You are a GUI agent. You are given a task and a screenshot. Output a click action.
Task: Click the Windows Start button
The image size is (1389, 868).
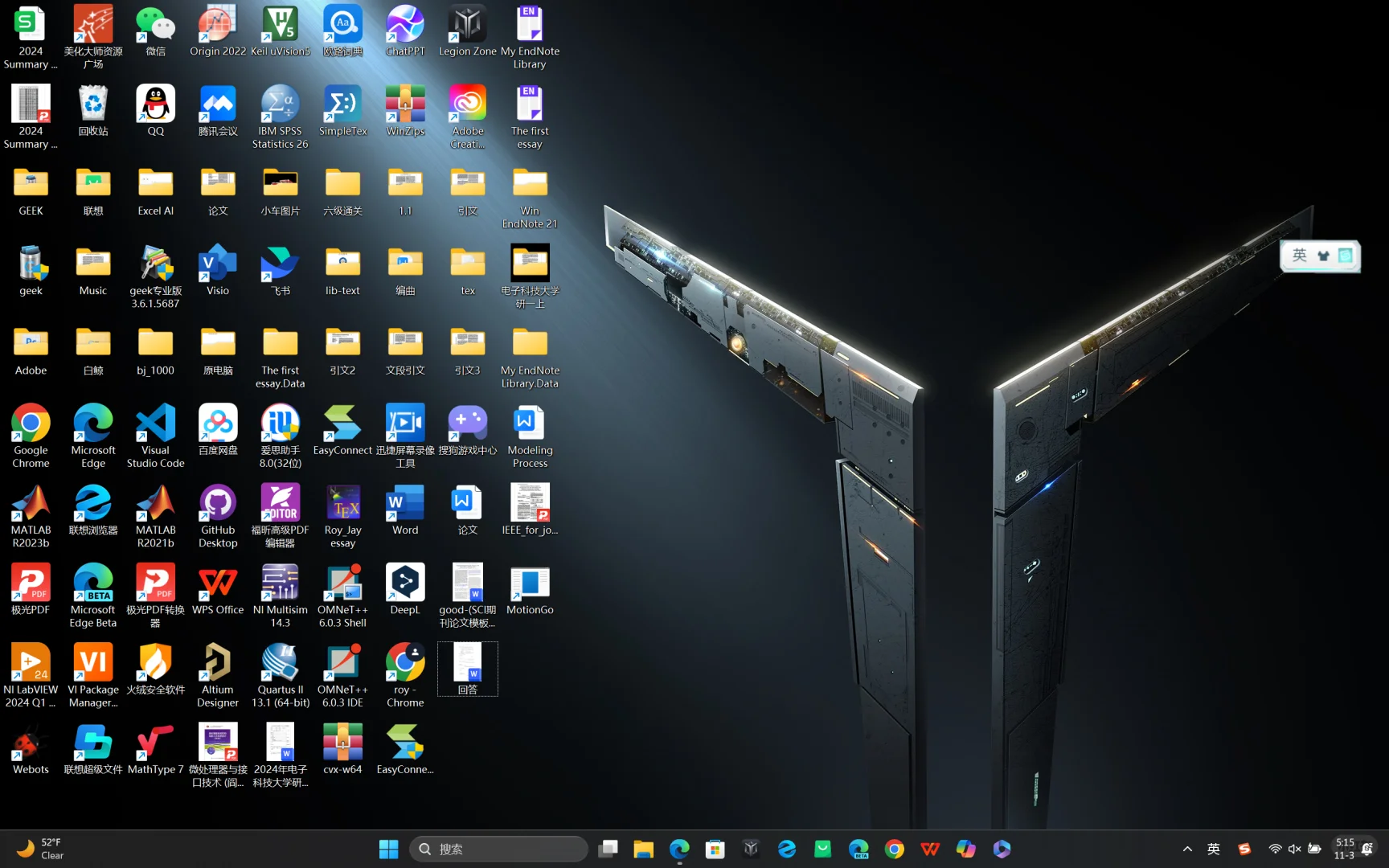(388, 849)
